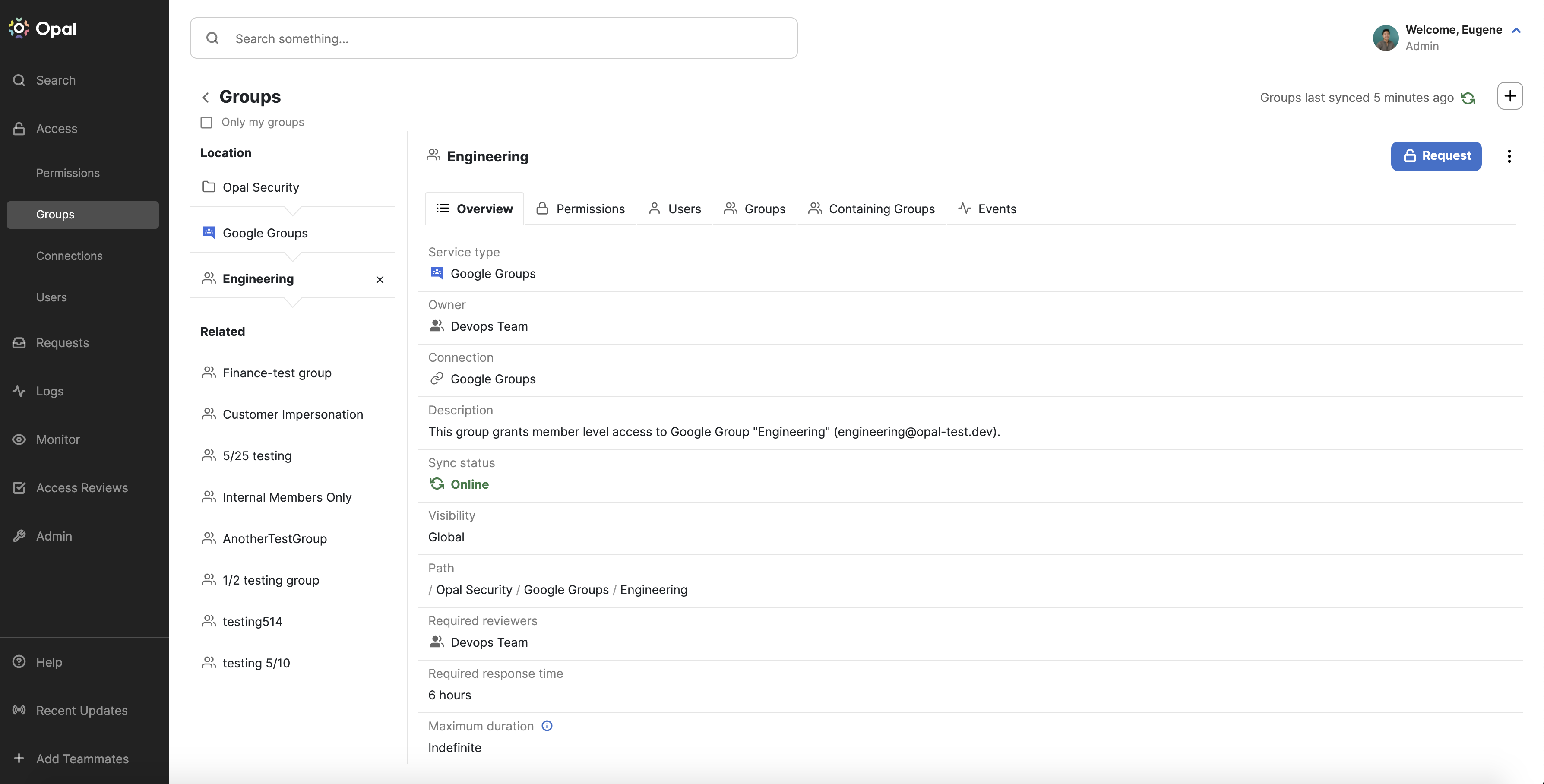Open Connections in sidebar

click(x=69, y=255)
